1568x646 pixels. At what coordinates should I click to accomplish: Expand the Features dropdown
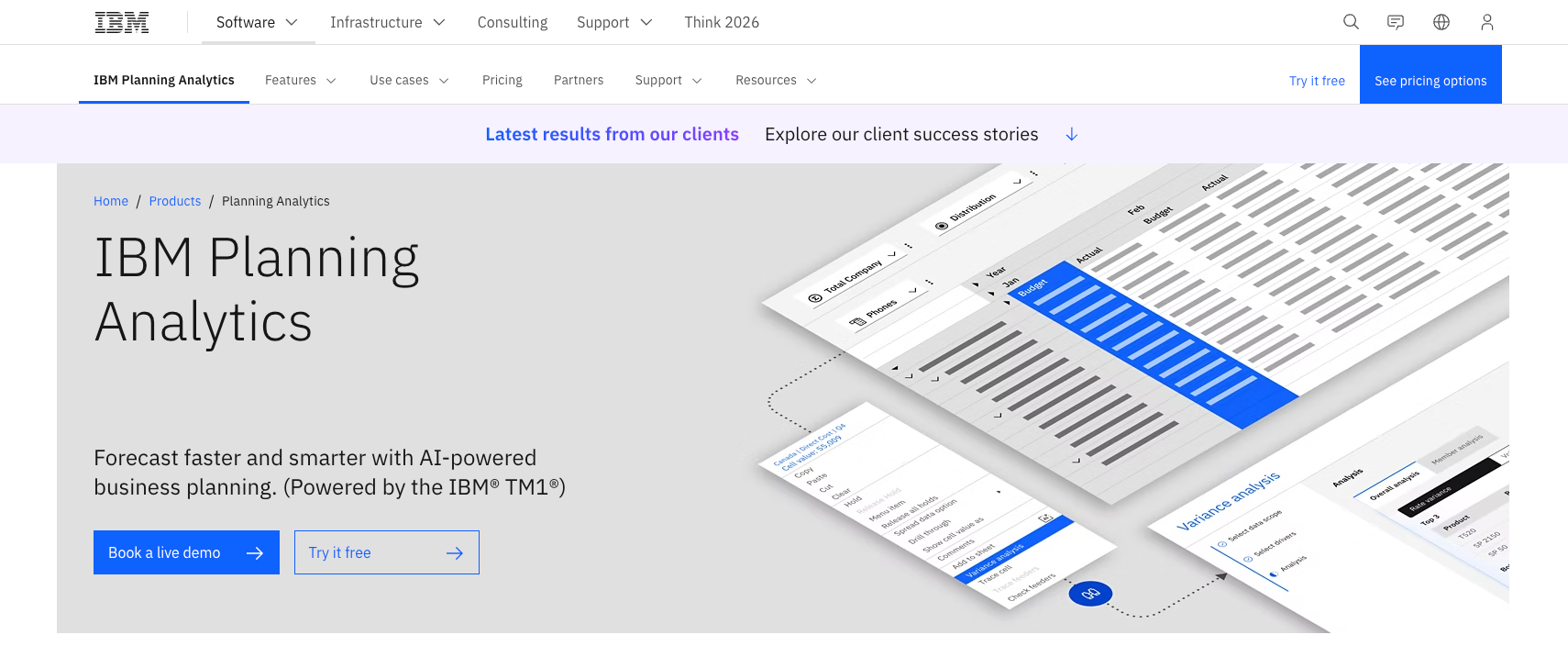point(301,81)
